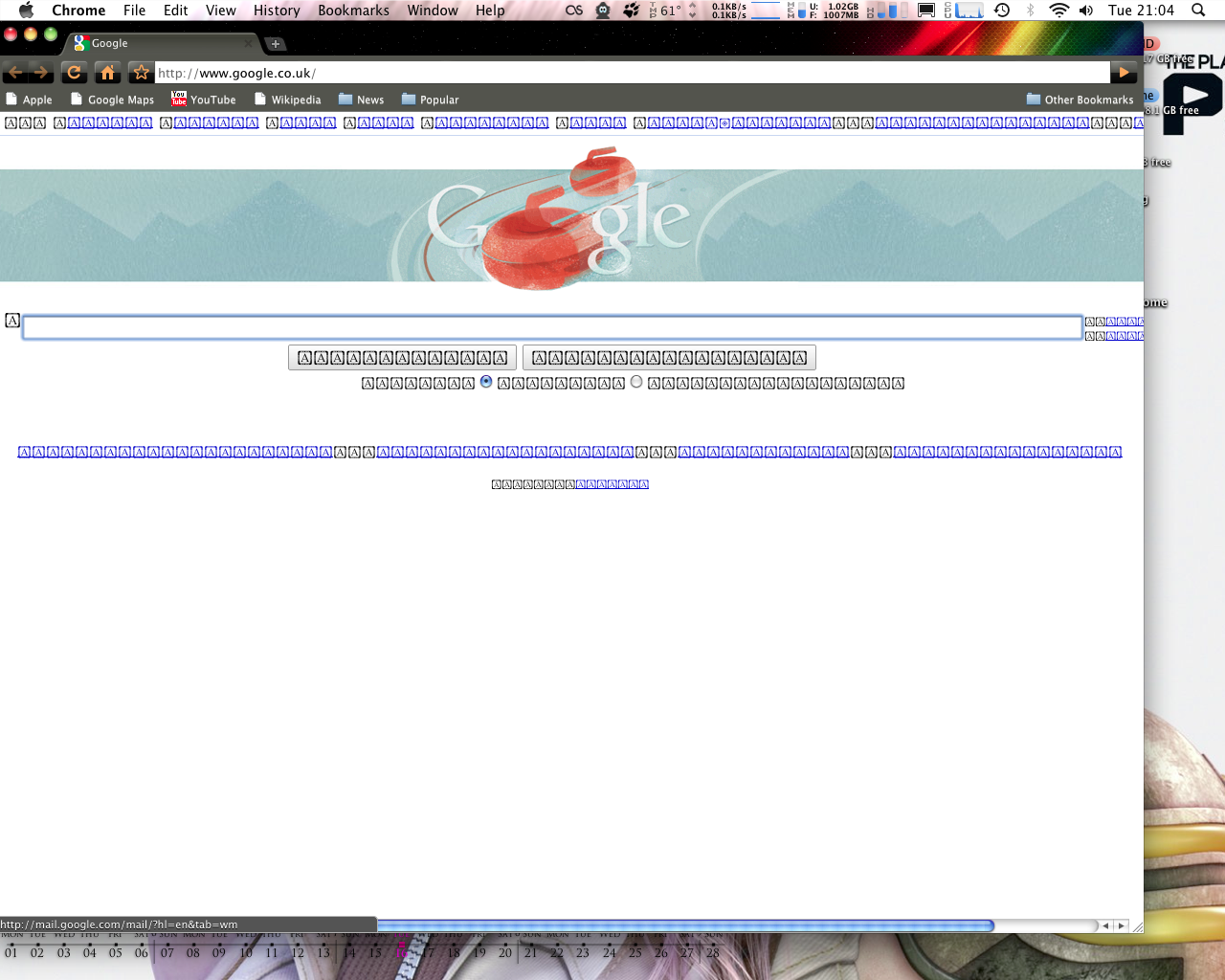Click the curling stones Google doodle logo
Viewport: 1225px width, 980px height.
tap(558, 218)
